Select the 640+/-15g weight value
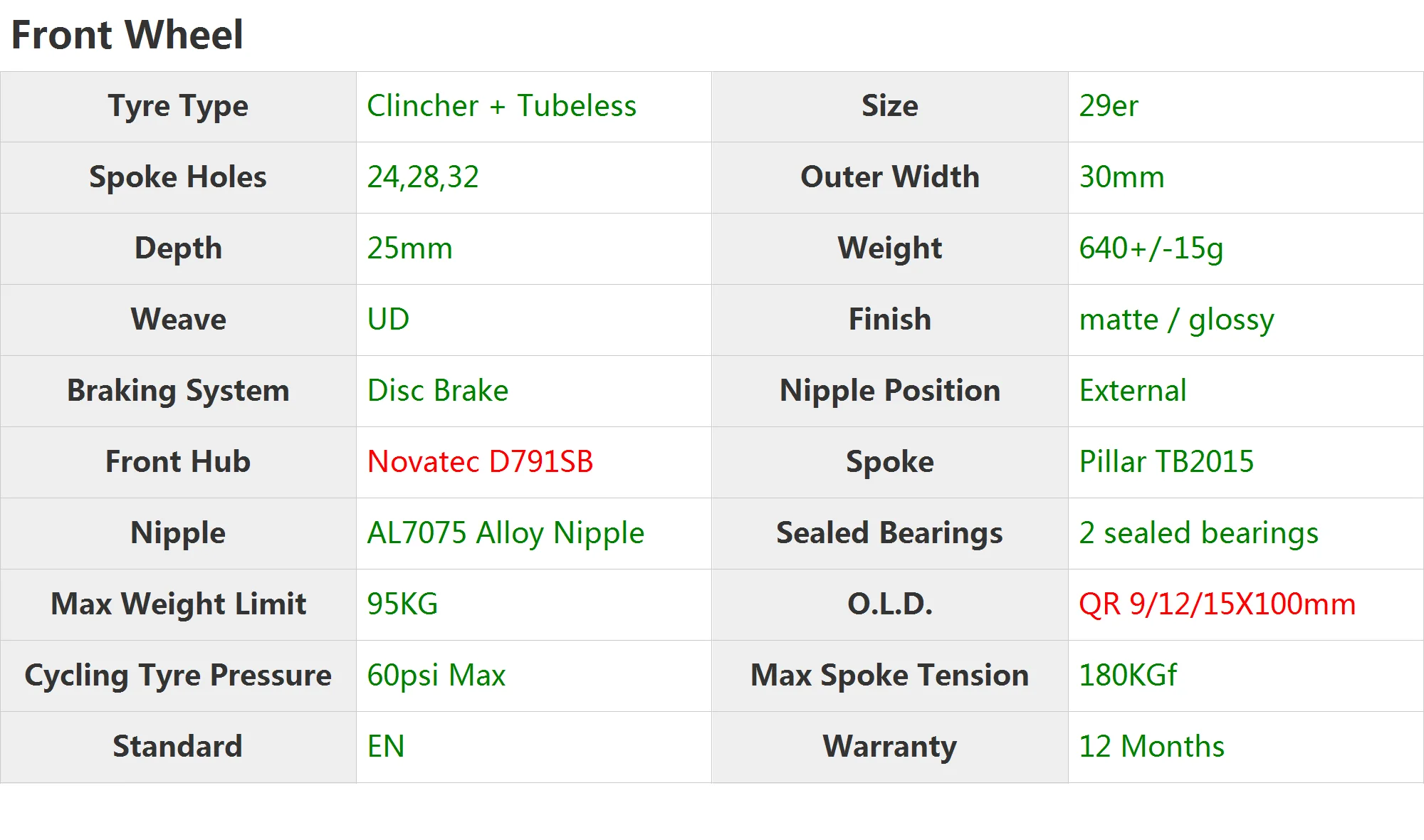Image resolution: width=1424 pixels, height=840 pixels. (x=1151, y=248)
